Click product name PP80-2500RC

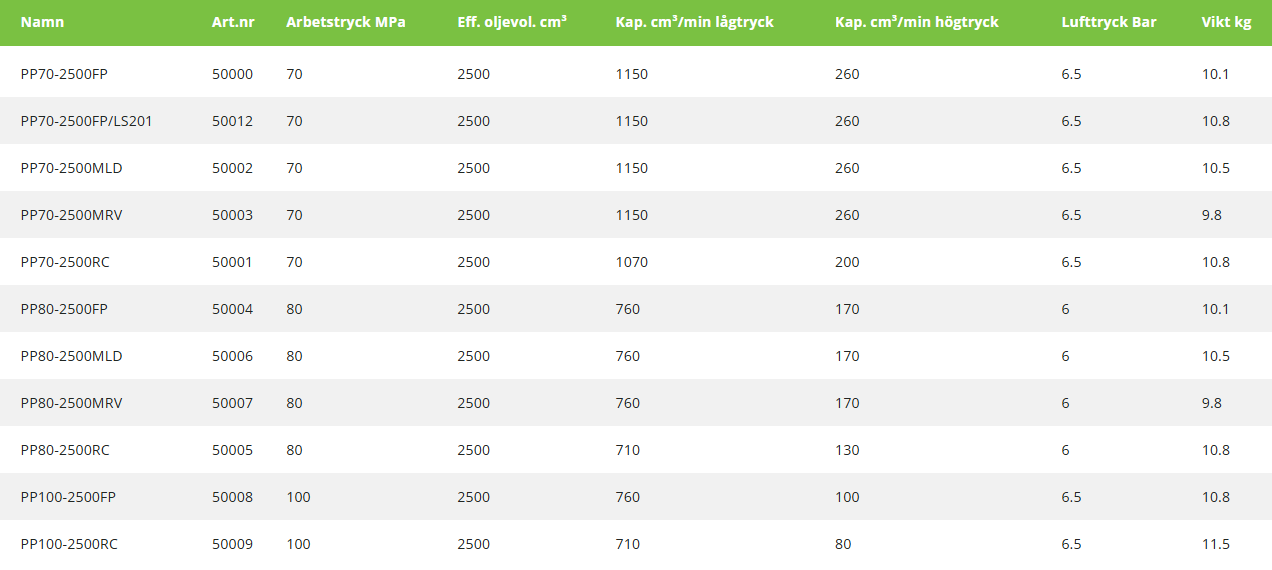point(65,450)
